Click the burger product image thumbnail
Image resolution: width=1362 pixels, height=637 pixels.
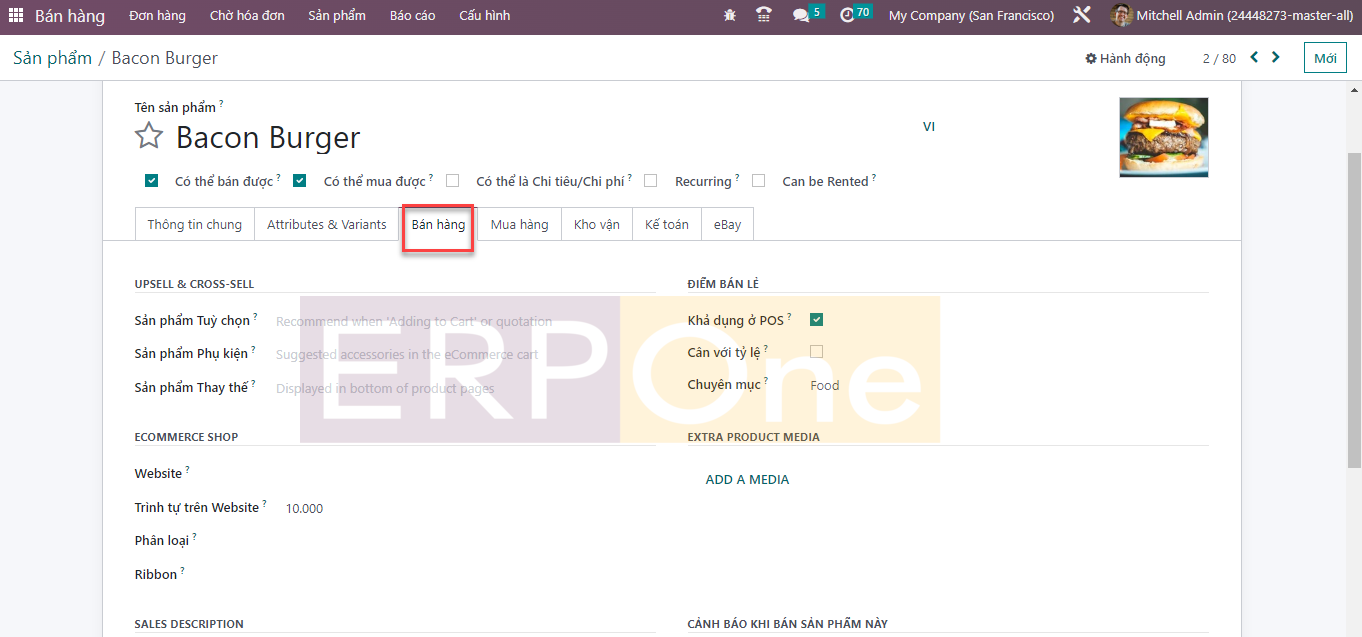pyautogui.click(x=1163, y=137)
